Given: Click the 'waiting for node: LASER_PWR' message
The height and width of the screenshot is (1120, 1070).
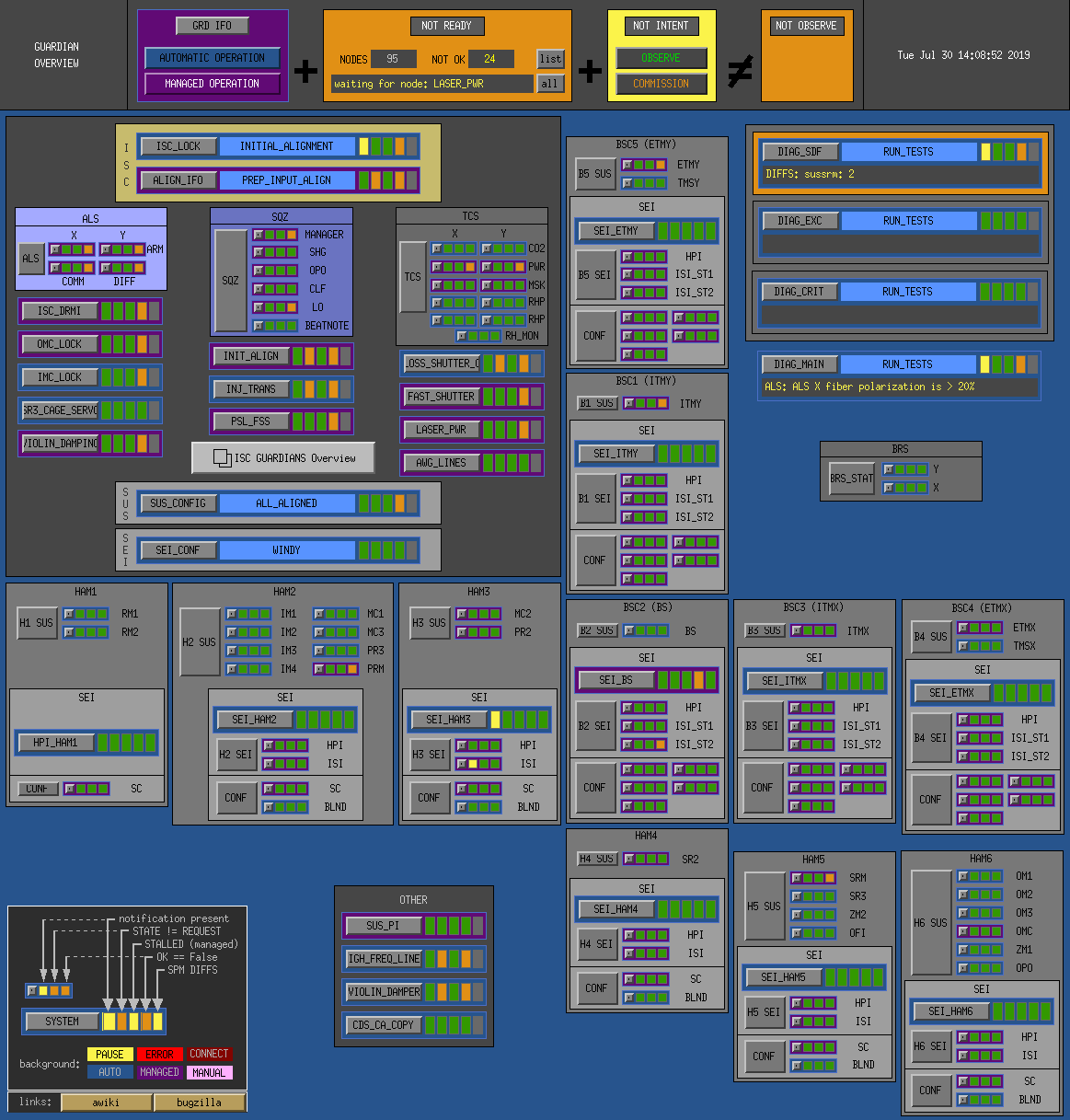Looking at the screenshot, I should pyautogui.click(x=432, y=84).
